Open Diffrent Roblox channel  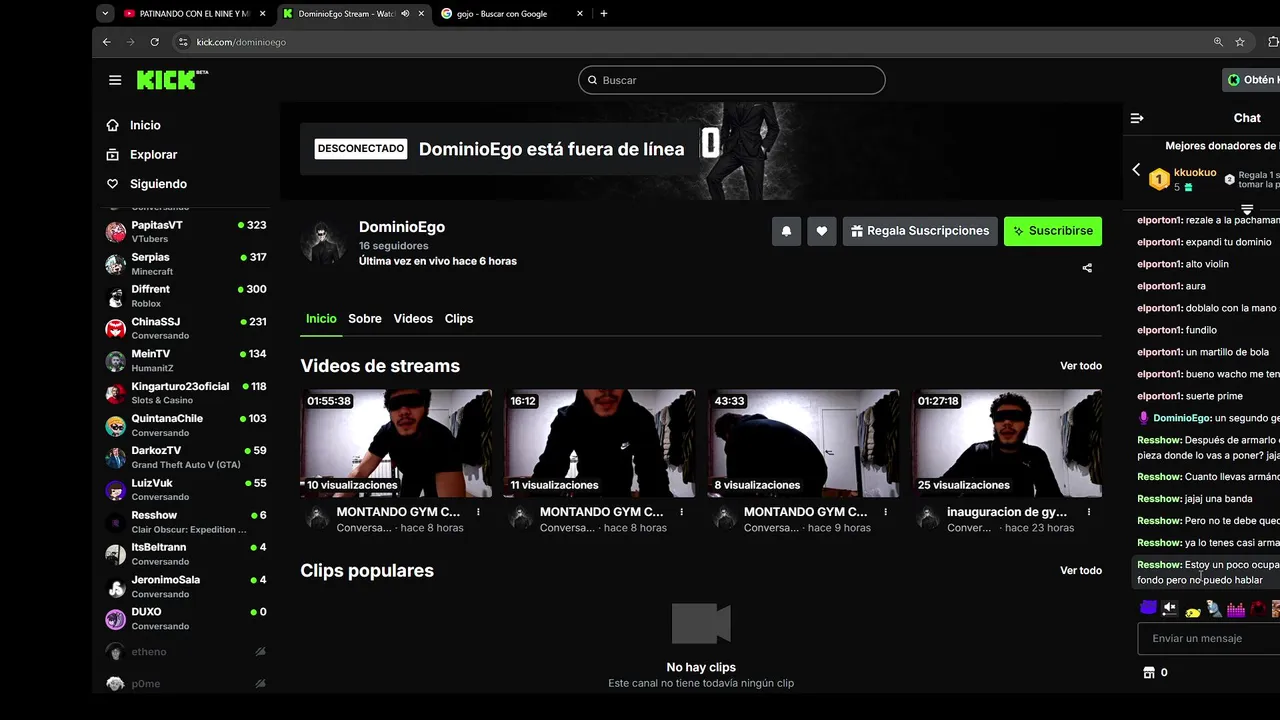click(186, 295)
